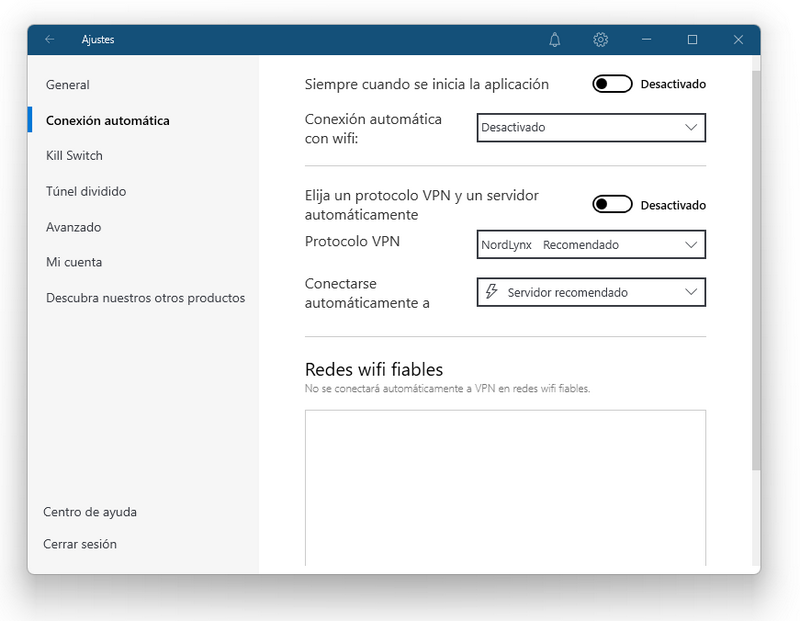Toggle 'Elija un protocolo VPN' automatic switch

[612, 205]
